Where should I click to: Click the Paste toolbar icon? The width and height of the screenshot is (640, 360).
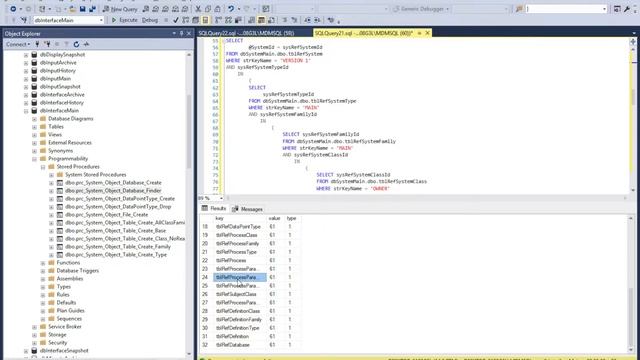click(x=218, y=9)
